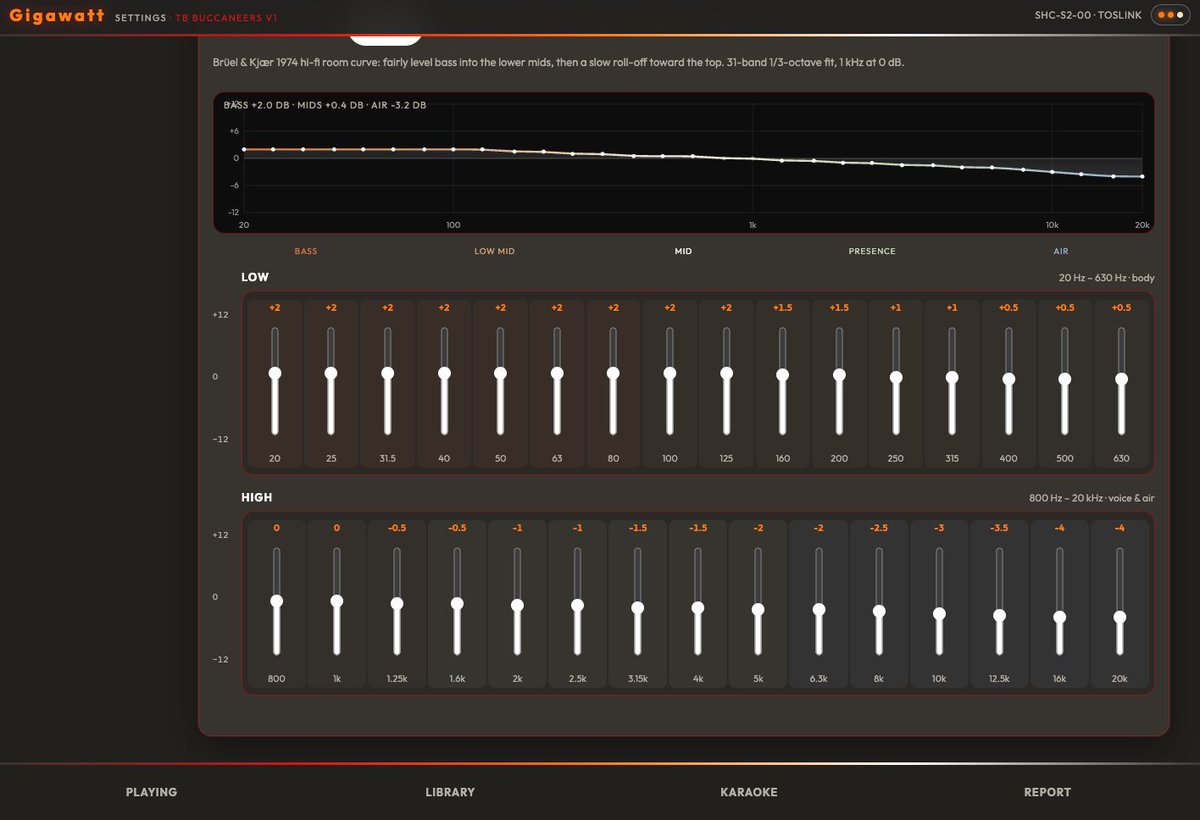The height and width of the screenshot is (820, 1200).
Task: Click the LOW section heading
Action: point(255,277)
